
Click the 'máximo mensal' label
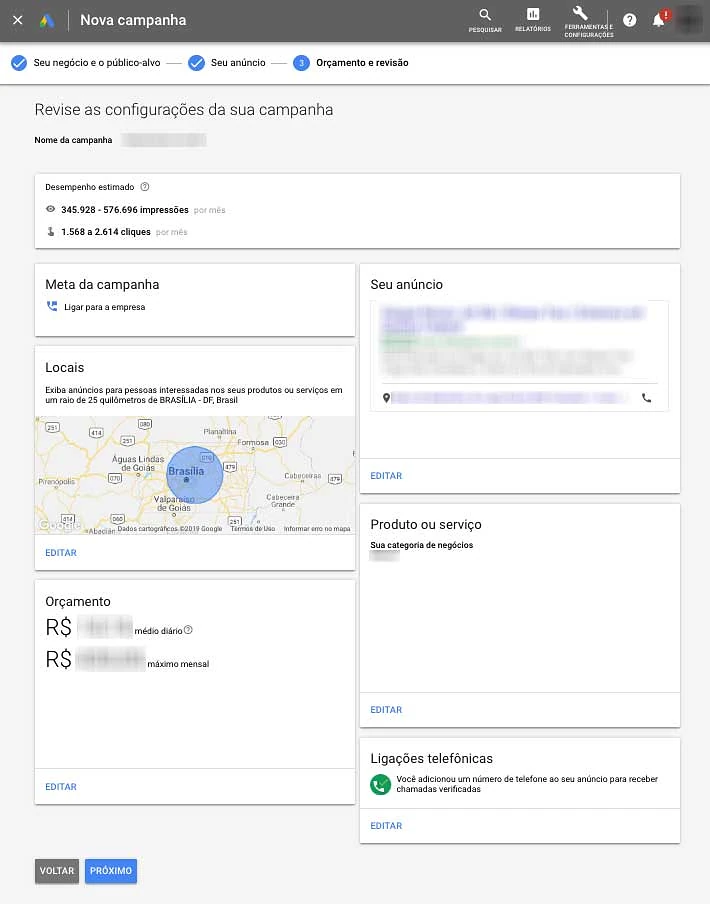[x=178, y=664]
